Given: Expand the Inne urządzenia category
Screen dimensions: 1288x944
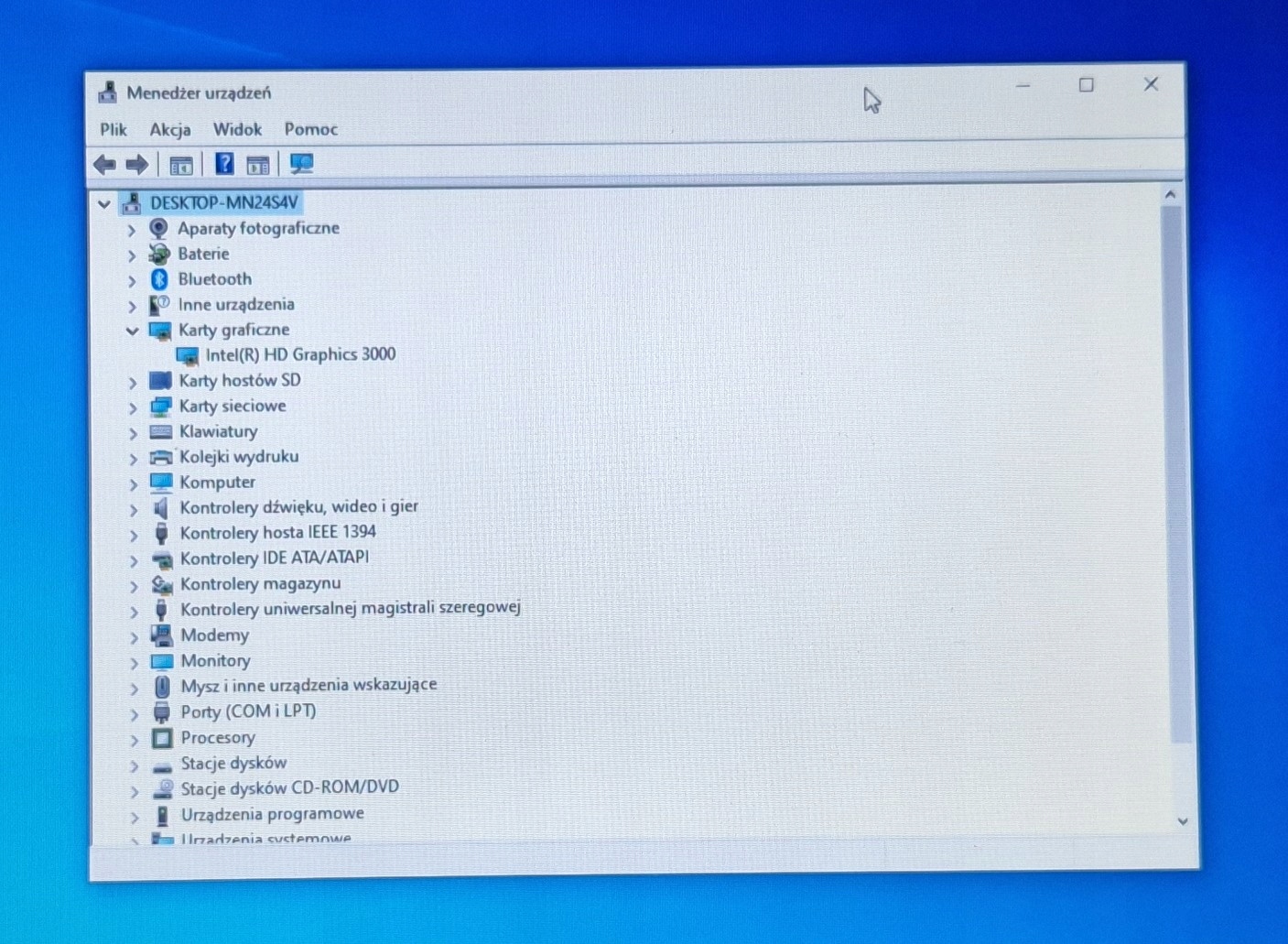Looking at the screenshot, I should (132, 306).
